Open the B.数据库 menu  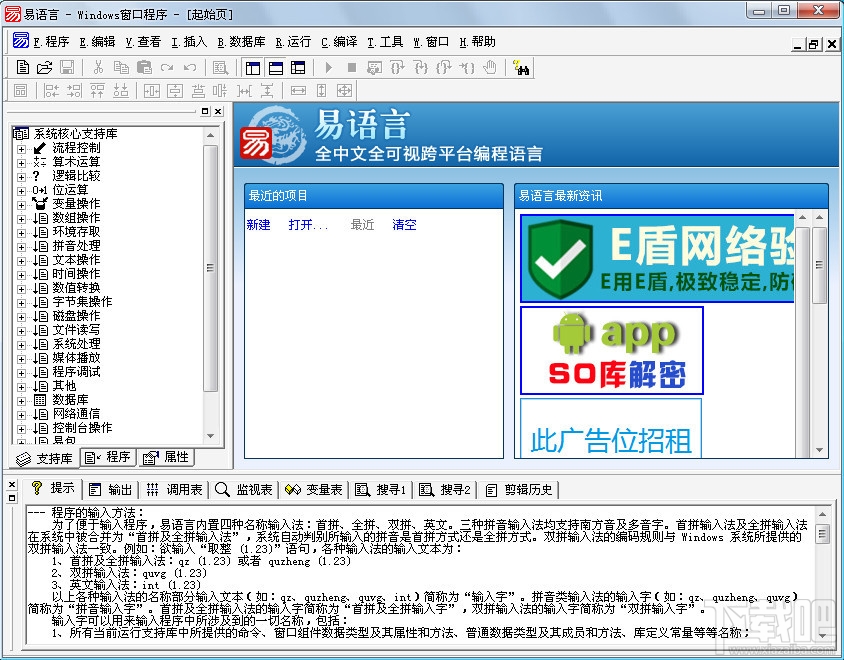(241, 42)
